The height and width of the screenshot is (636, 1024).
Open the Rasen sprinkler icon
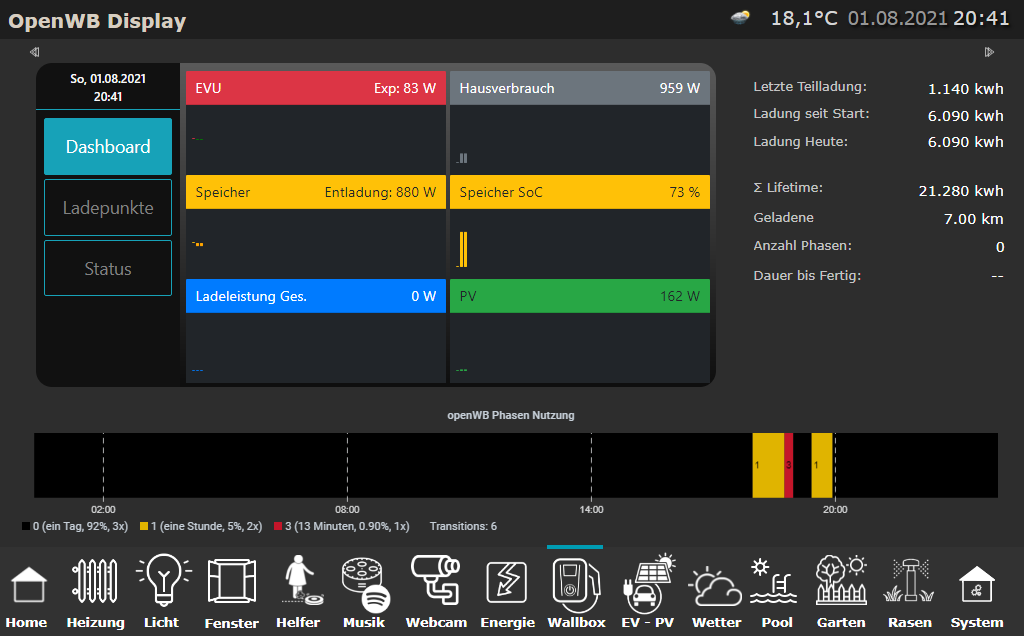[x=908, y=585]
